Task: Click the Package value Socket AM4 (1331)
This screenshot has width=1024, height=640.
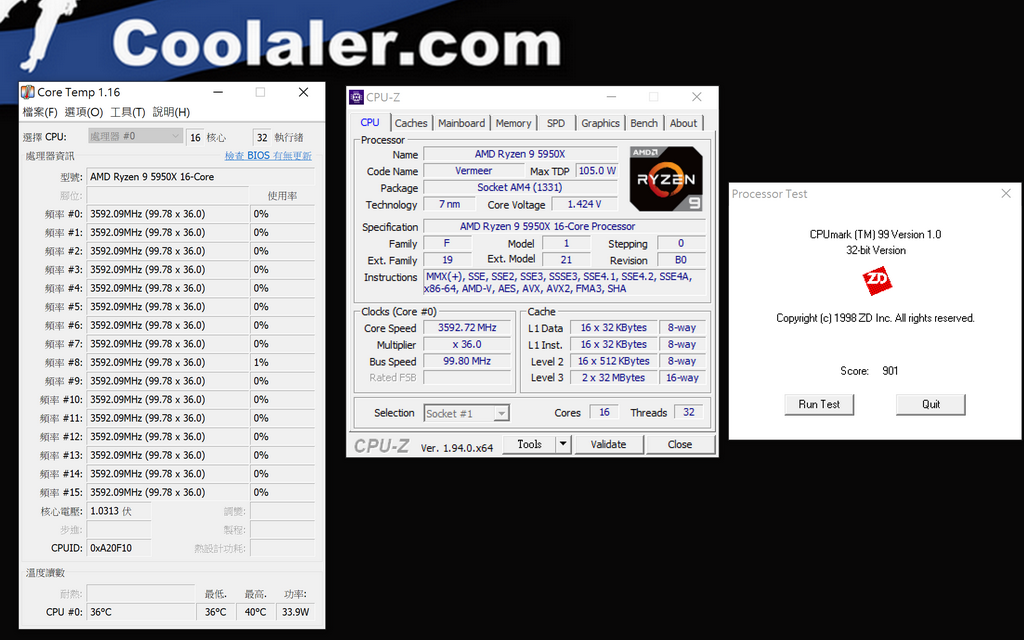Action: [520, 187]
